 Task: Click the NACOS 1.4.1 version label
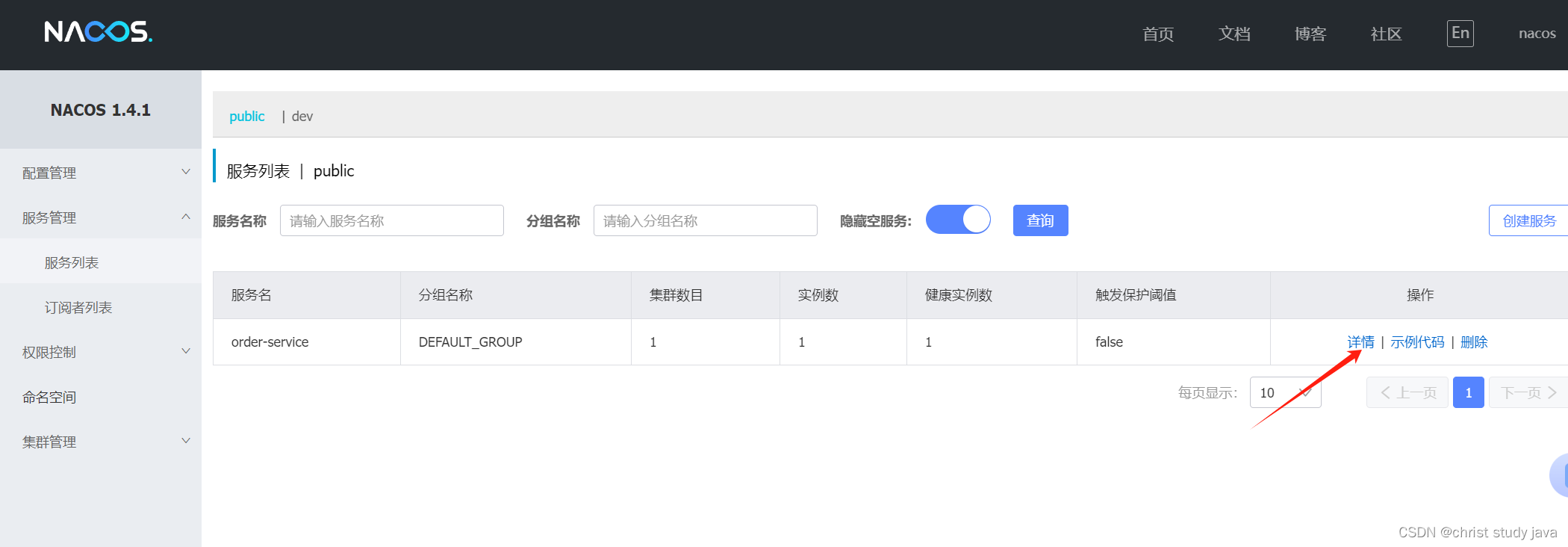pos(101,110)
